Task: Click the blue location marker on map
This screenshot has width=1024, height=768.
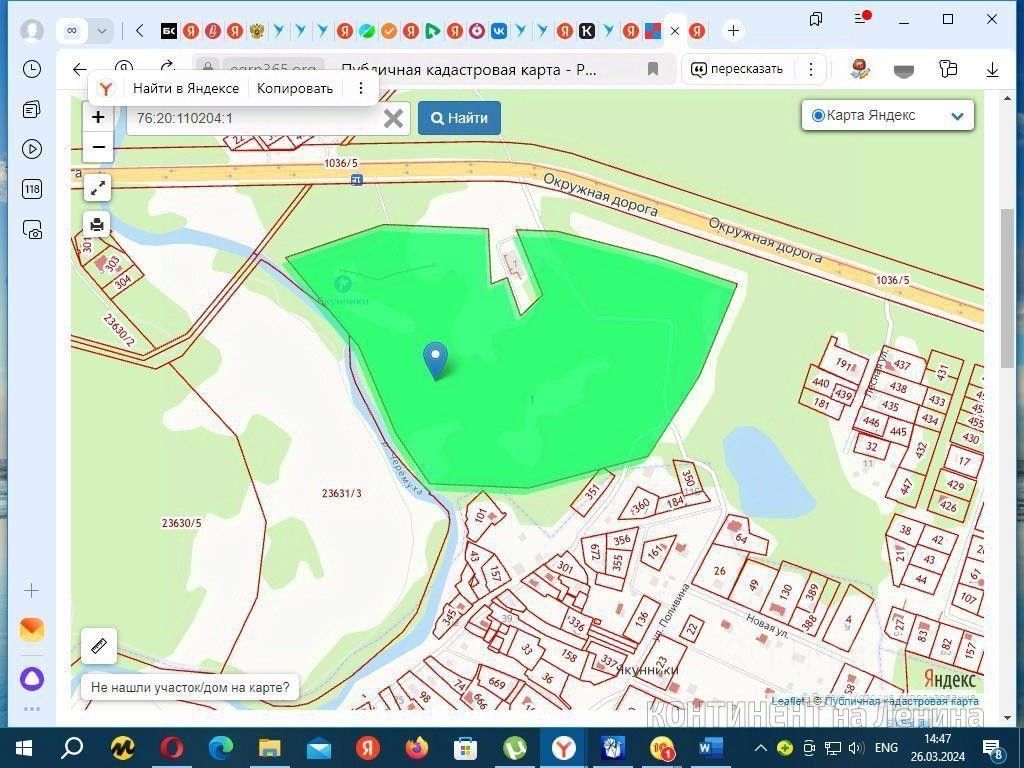Action: [x=435, y=359]
